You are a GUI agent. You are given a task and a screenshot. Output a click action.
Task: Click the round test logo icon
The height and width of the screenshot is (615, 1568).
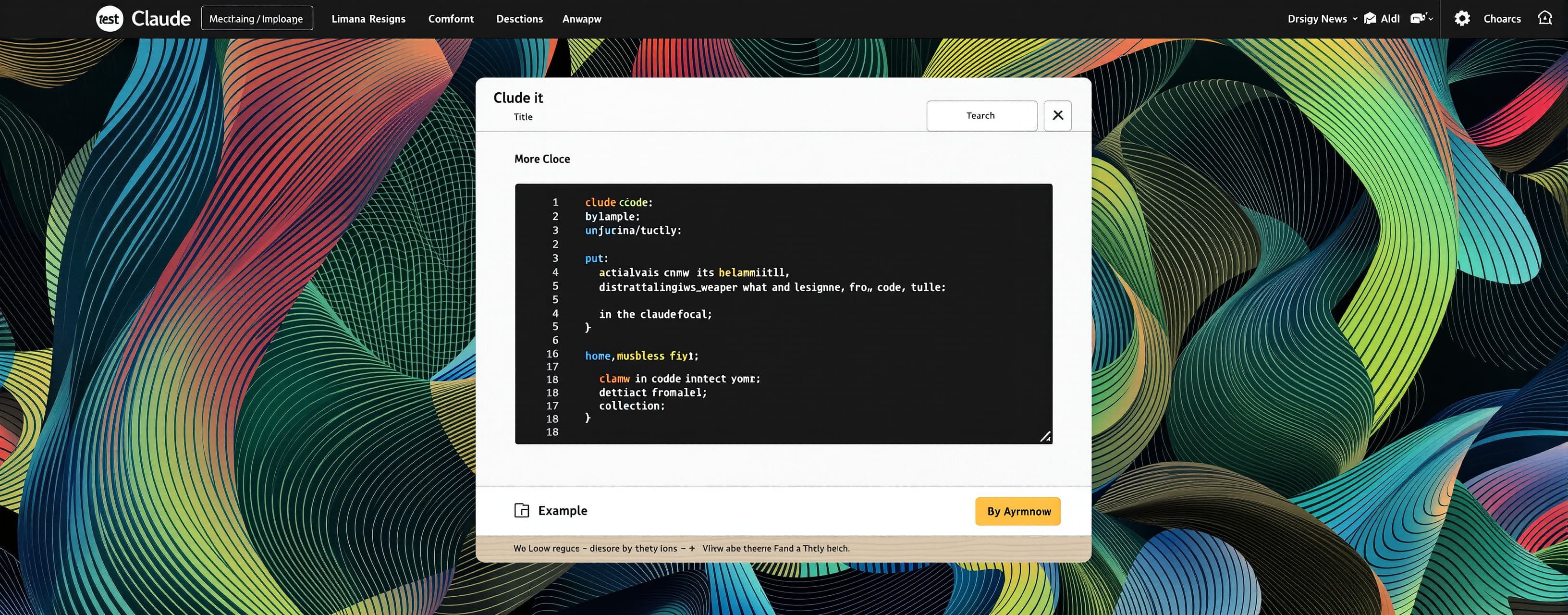(110, 19)
